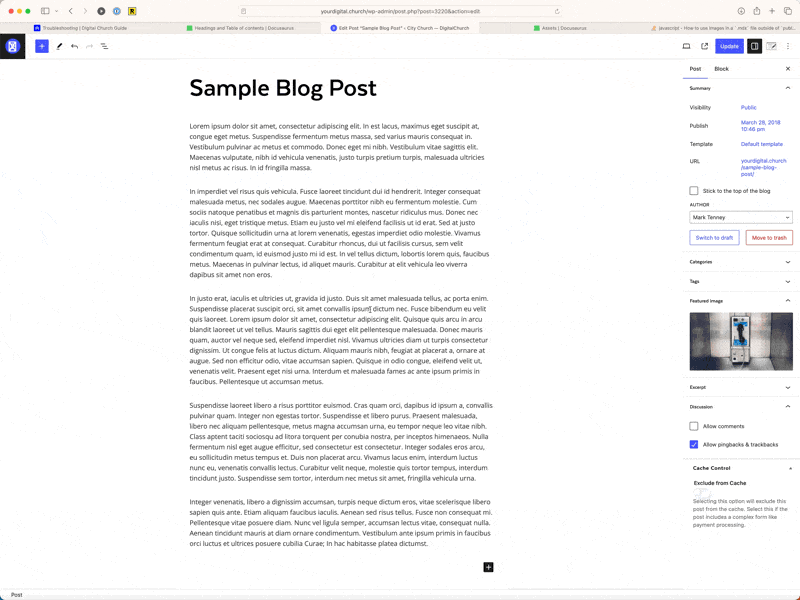
Task: Close the settings sidebar with X
Action: pyautogui.click(x=788, y=69)
